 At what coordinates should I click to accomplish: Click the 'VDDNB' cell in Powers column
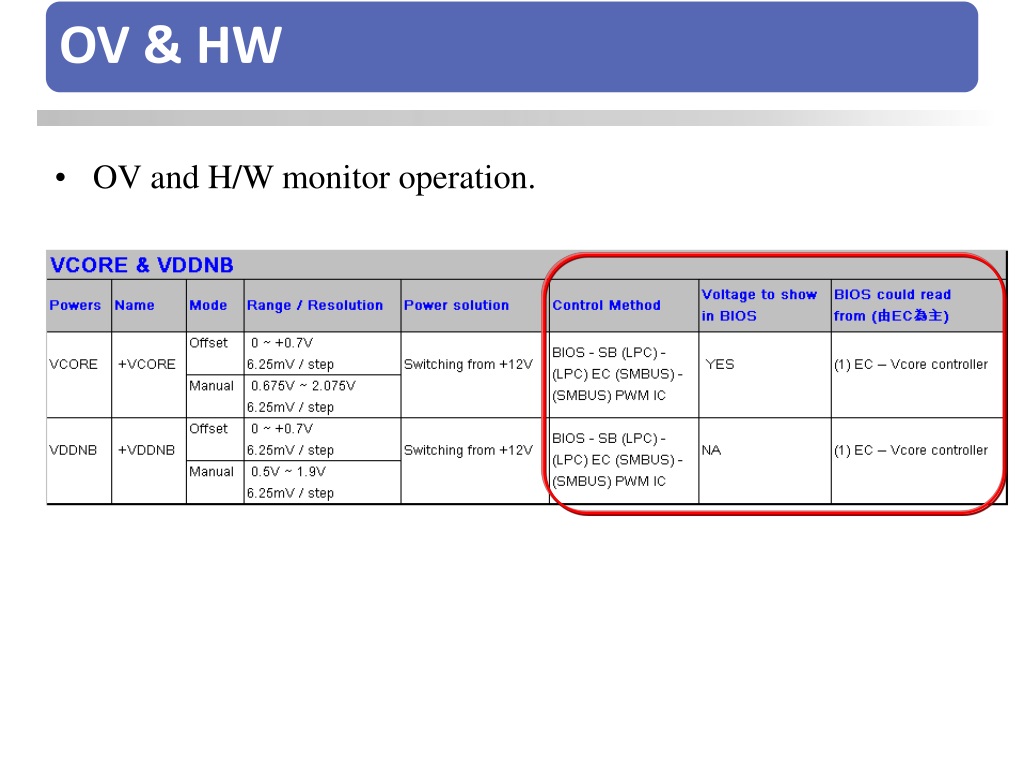click(73, 450)
